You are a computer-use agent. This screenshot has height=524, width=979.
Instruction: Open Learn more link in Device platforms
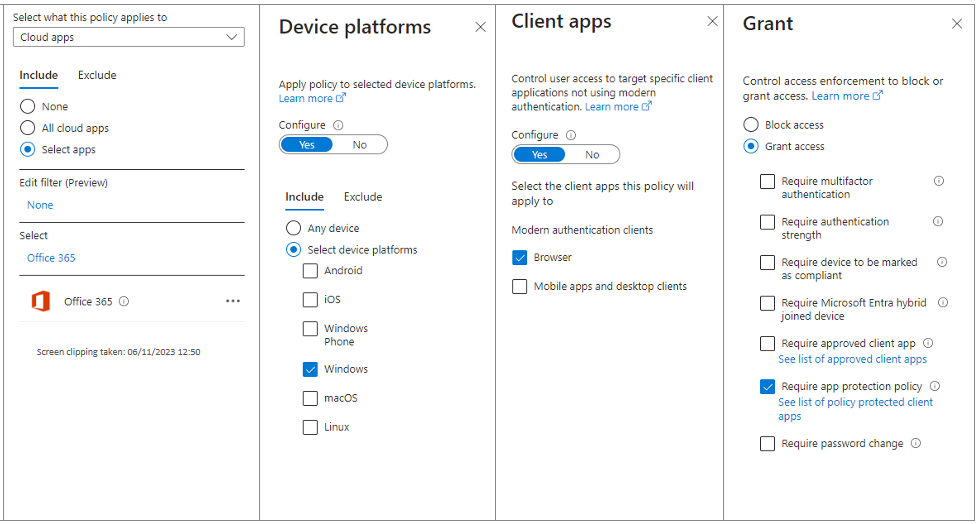(x=312, y=98)
